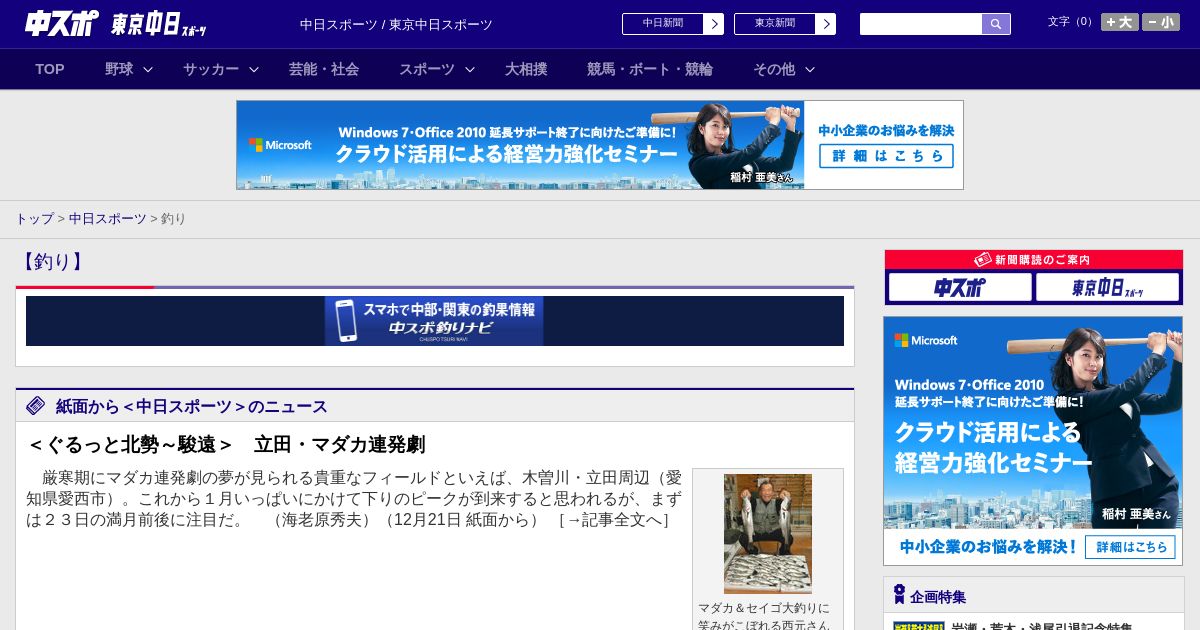Open the article 立田・マダカ連発劇 headline
Screen dimensions: 1200x630
[x=226, y=444]
